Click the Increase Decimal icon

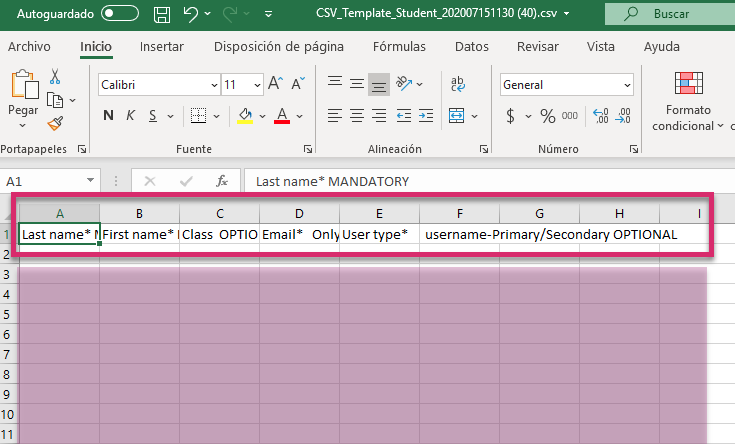tap(600, 115)
